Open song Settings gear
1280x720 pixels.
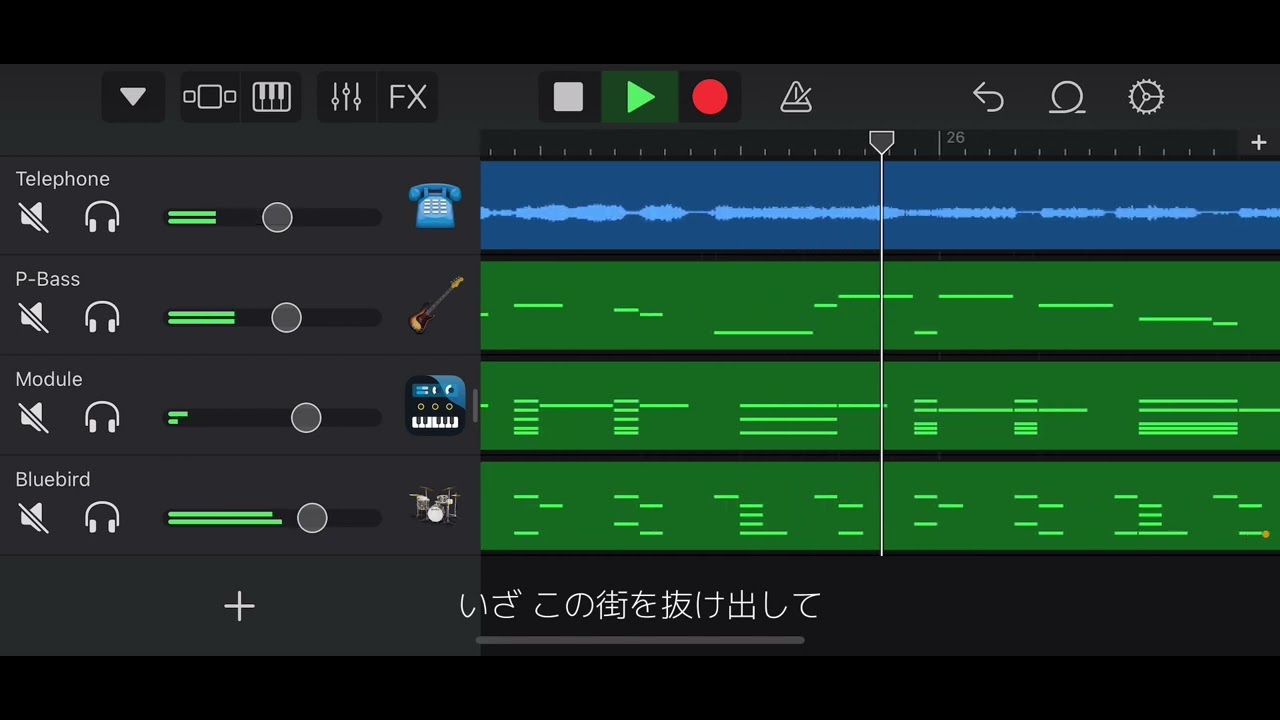(x=1146, y=97)
